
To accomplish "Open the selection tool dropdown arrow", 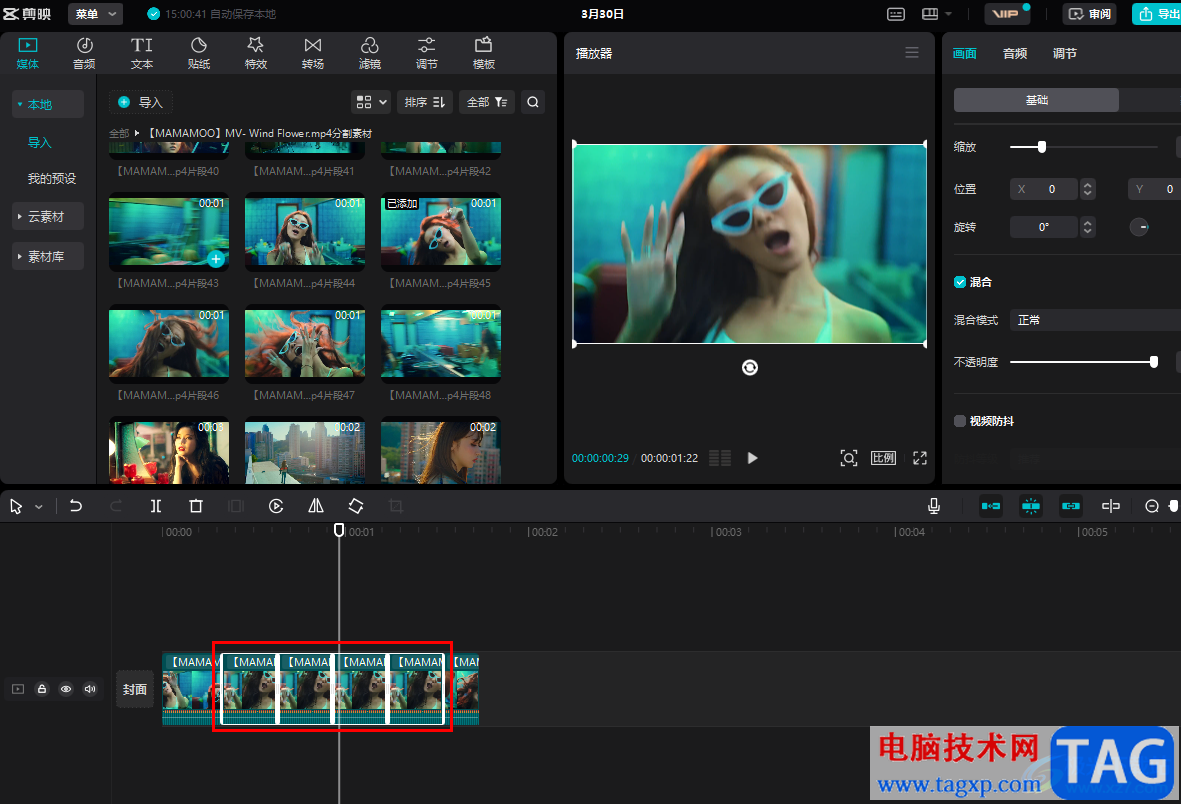I will 39,506.
